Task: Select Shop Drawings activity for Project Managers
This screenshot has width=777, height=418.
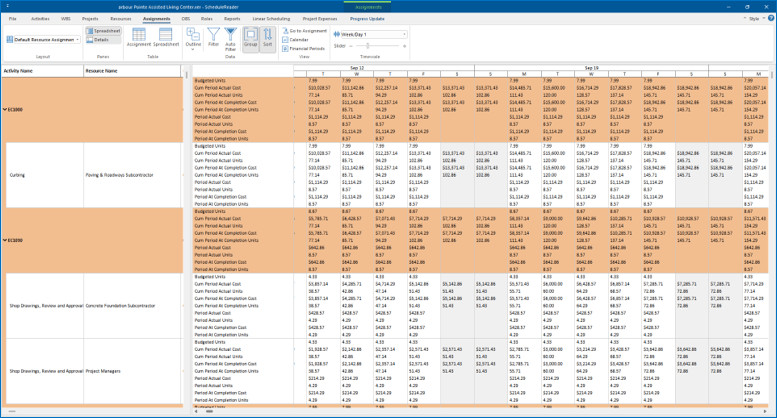Action: [45, 371]
